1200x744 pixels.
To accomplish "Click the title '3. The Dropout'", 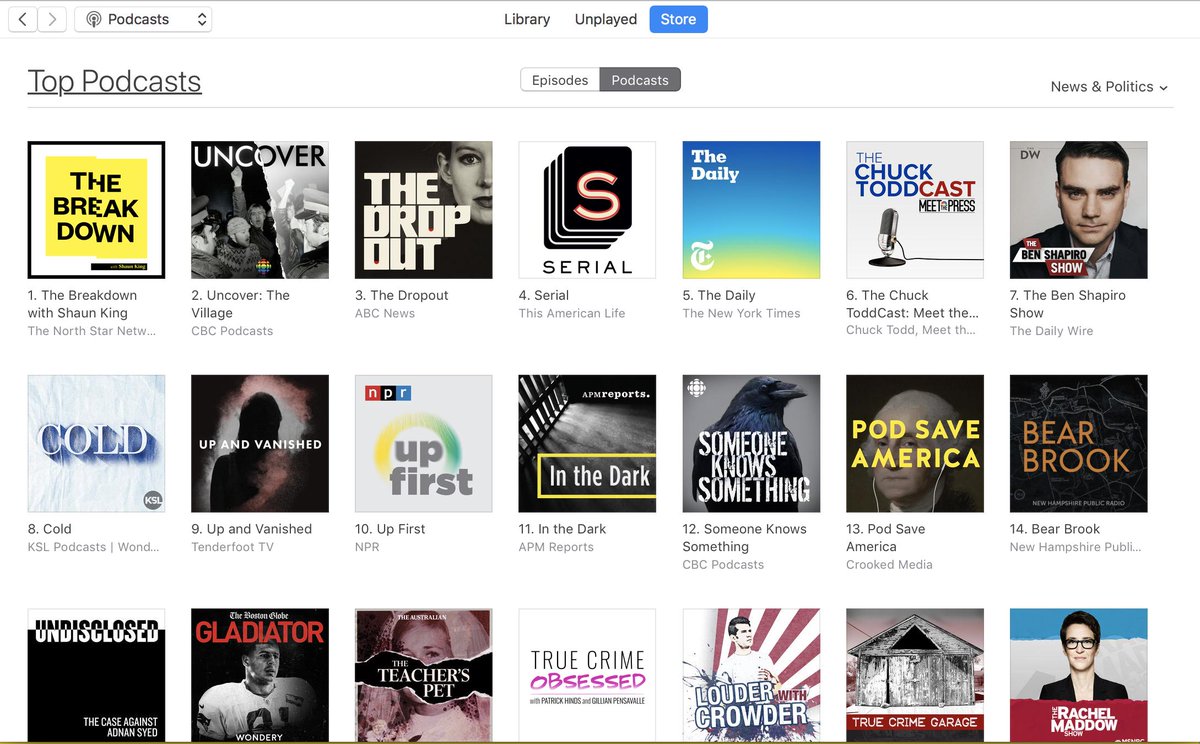I will (x=402, y=295).
